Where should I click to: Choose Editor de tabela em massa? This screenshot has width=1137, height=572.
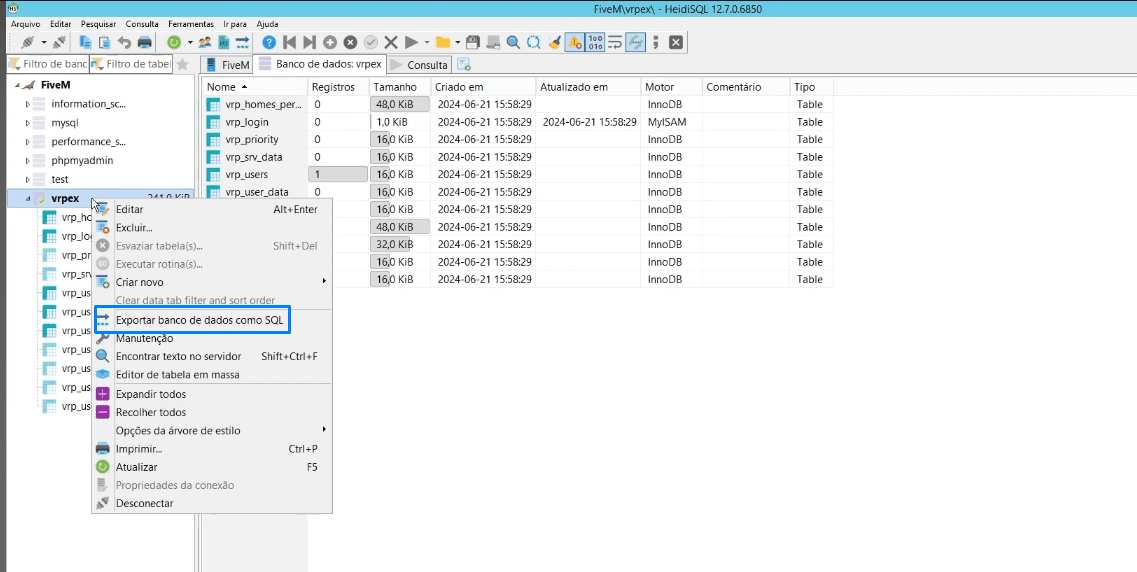(212, 375)
